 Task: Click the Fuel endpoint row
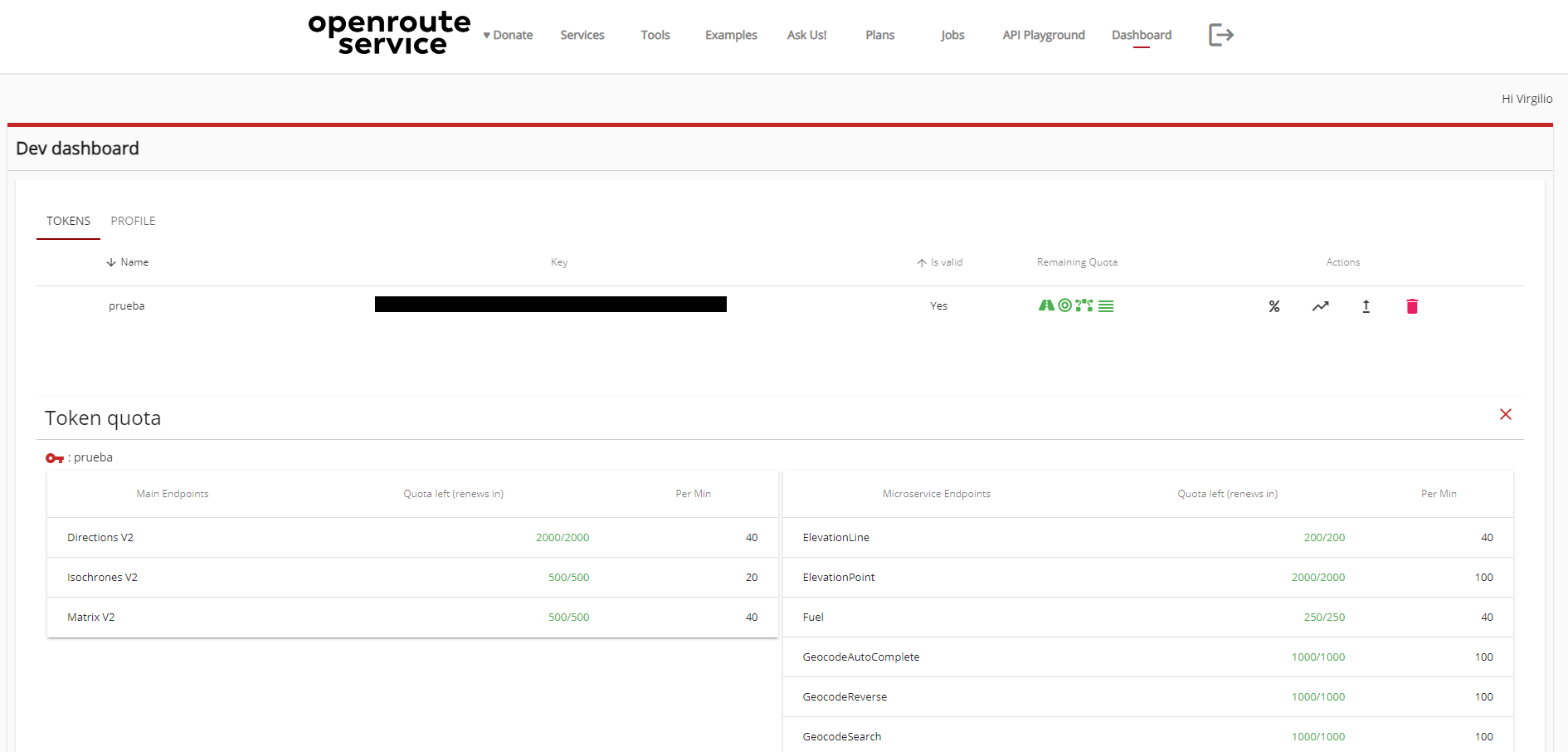pyautogui.click(x=1148, y=618)
